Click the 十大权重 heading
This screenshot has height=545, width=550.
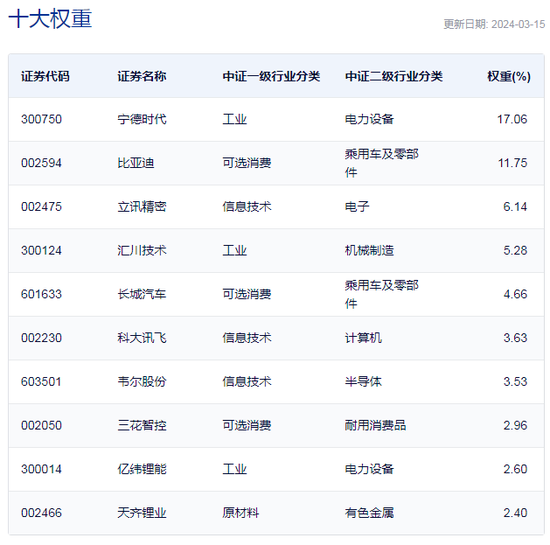(50, 19)
